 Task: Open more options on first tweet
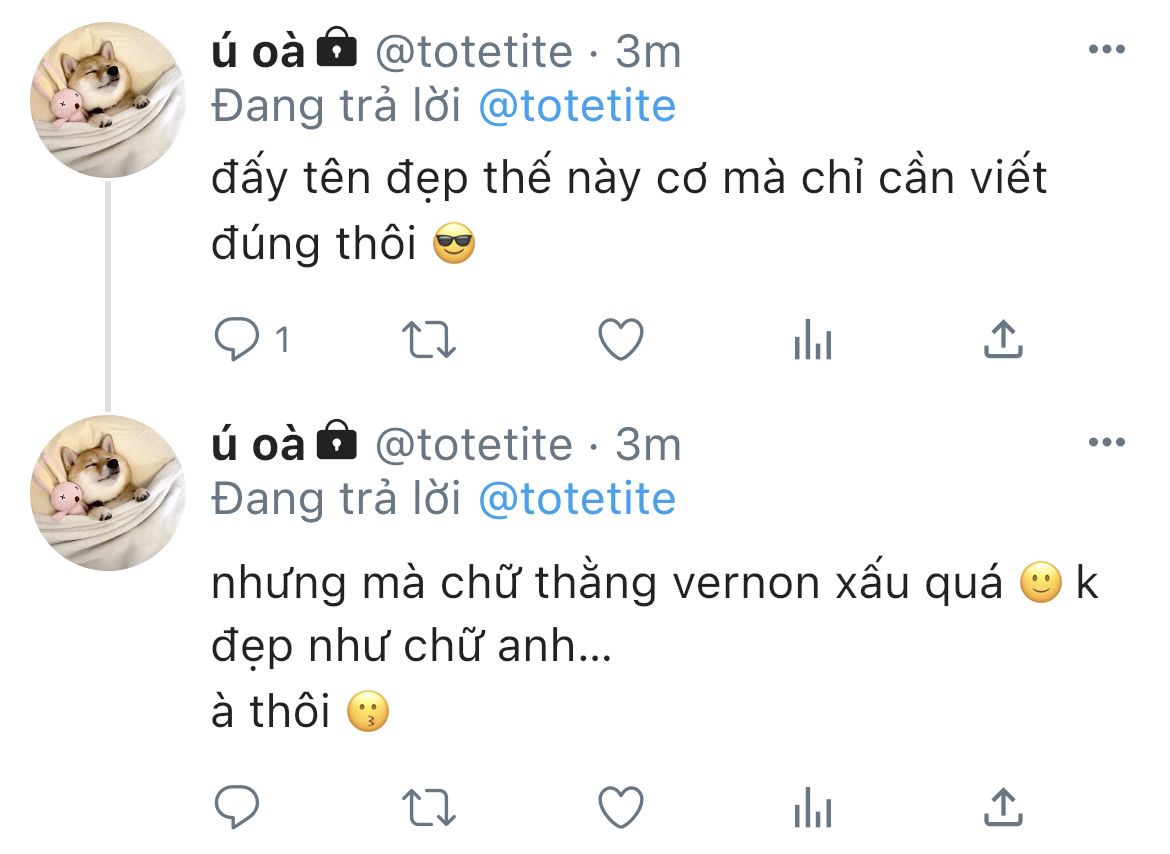click(1107, 49)
